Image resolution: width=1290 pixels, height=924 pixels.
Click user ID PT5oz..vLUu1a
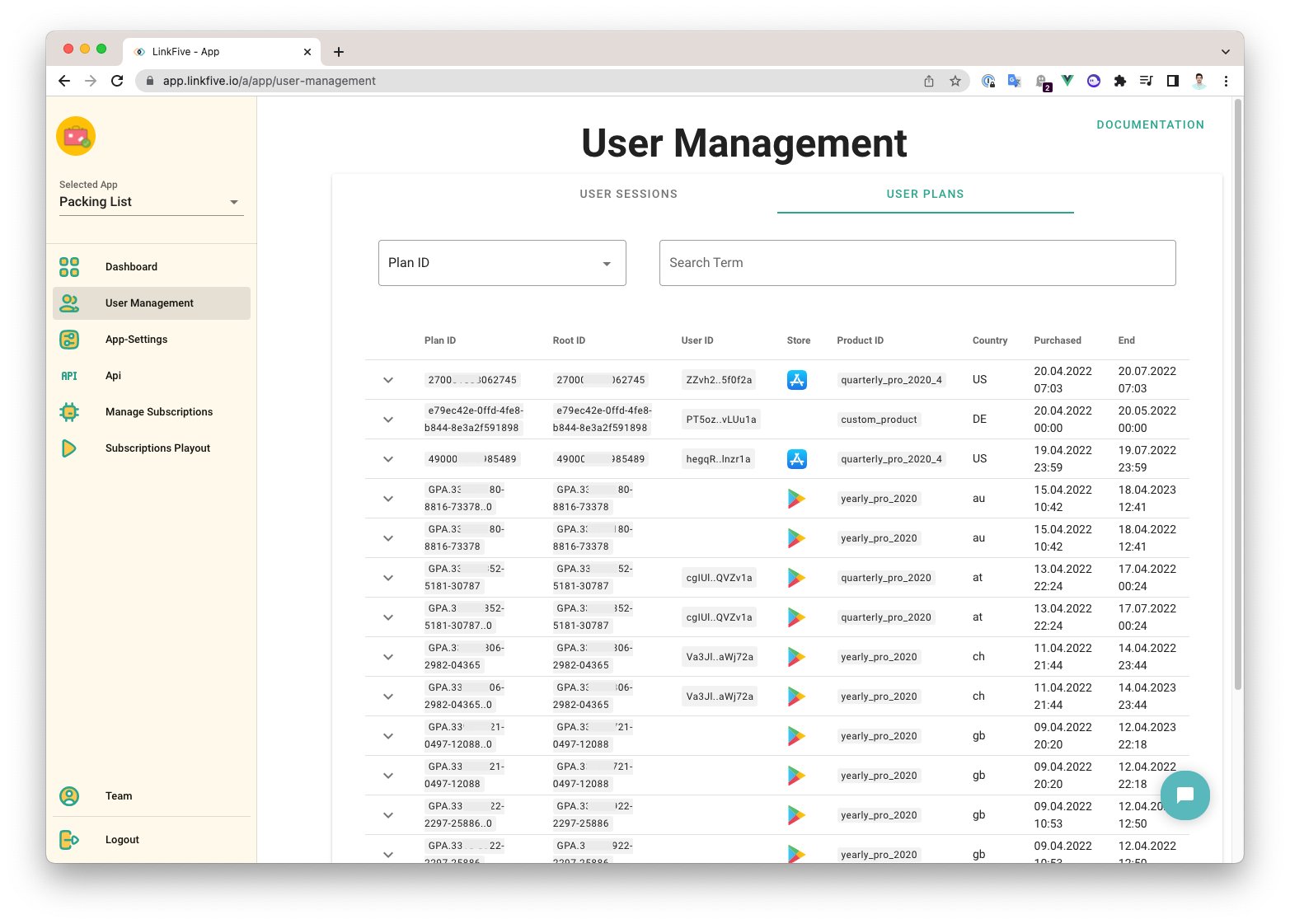[x=721, y=420]
